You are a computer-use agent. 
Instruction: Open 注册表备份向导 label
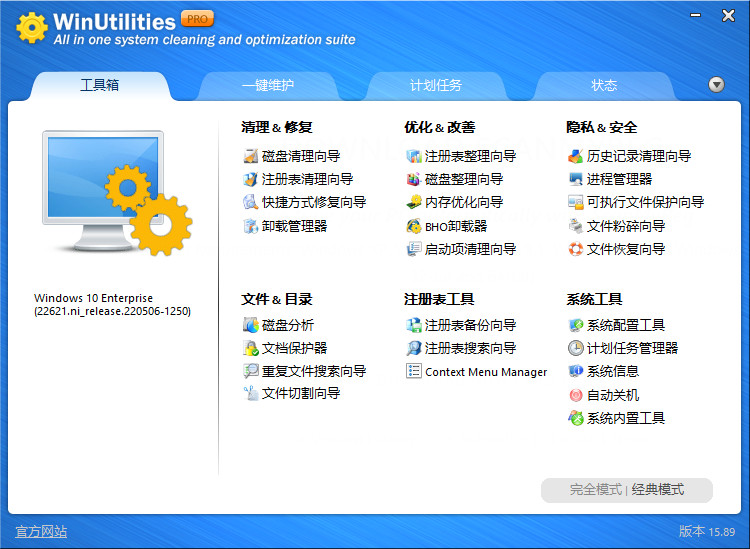(470, 325)
